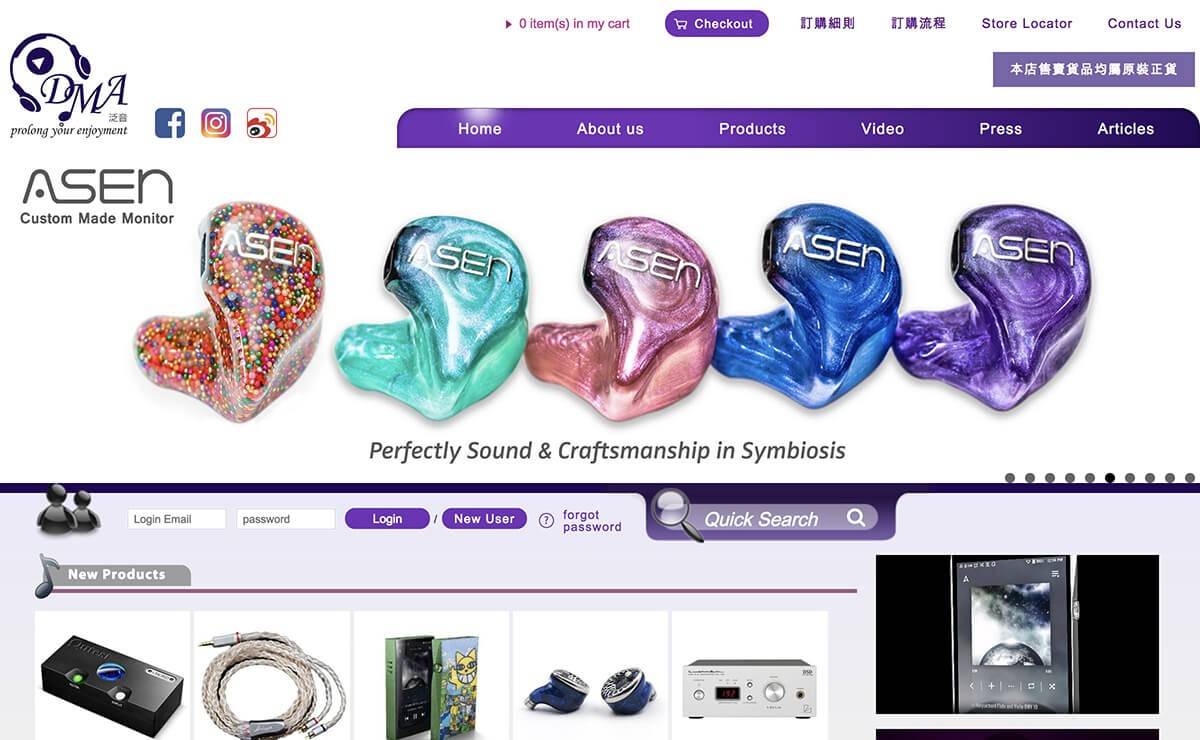This screenshot has width=1200, height=740.
Task: Open the braided cable product thumbnail
Action: (x=272, y=676)
